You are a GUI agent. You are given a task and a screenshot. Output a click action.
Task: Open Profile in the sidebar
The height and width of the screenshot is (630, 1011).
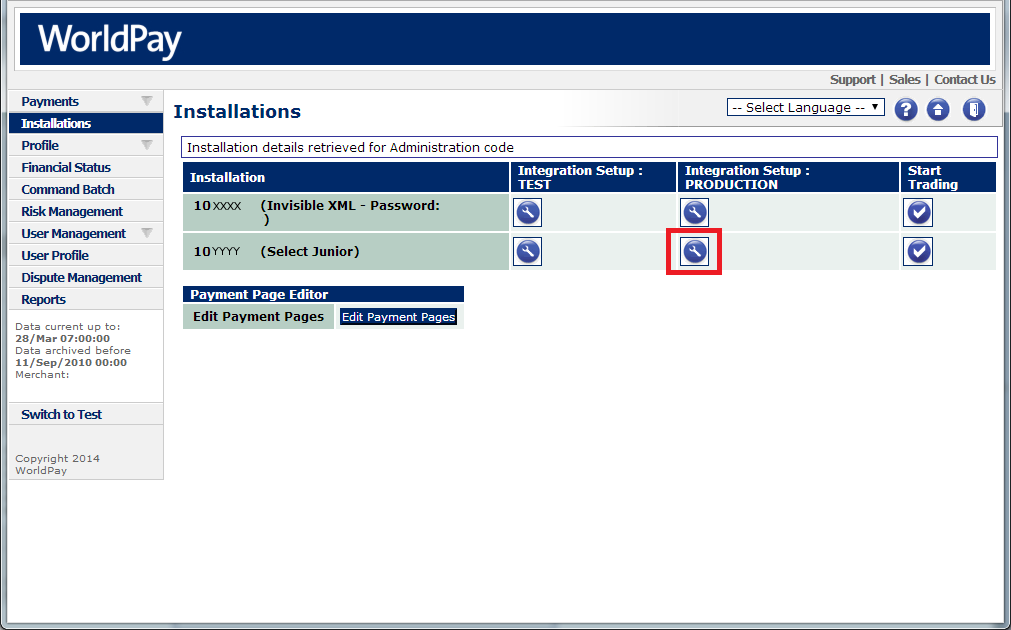86,145
